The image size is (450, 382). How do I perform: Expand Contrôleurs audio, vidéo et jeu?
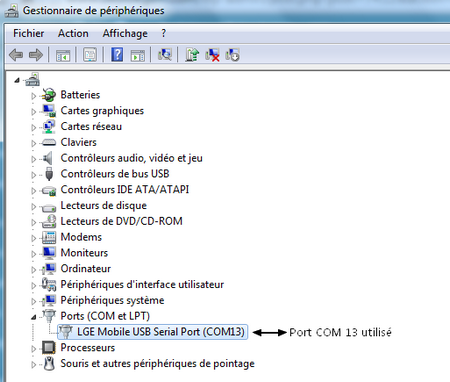click(x=34, y=159)
